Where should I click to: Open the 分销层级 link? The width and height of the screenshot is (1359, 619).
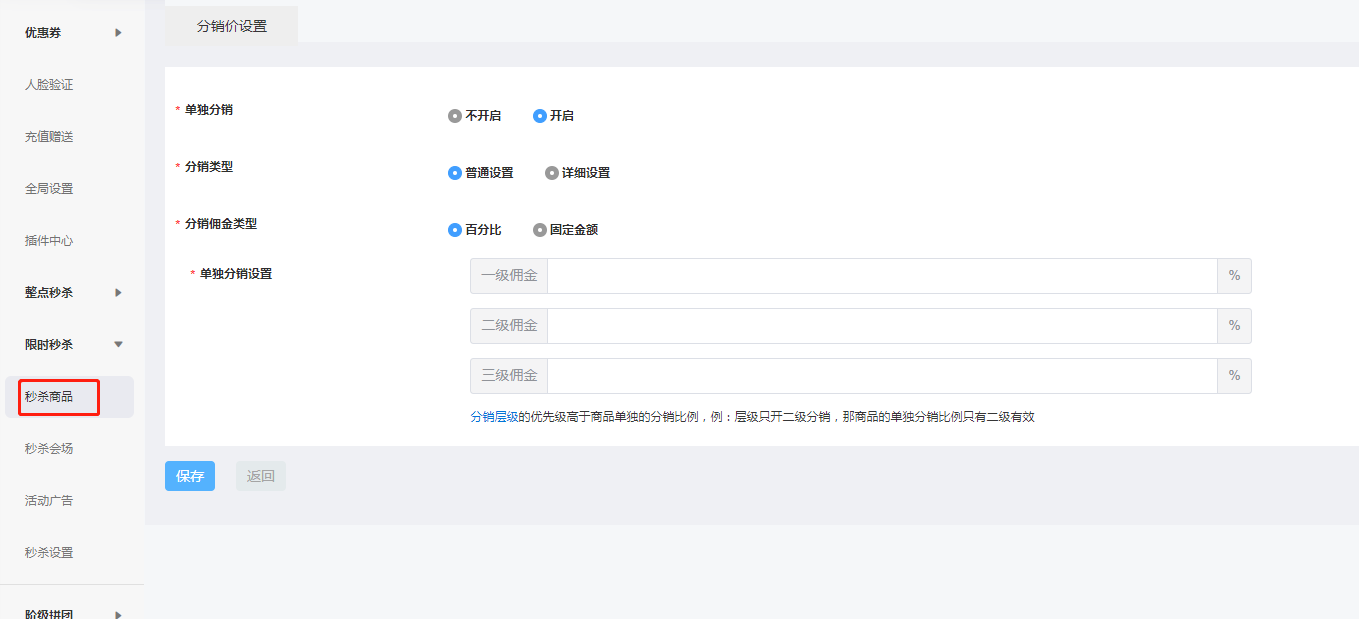[494, 417]
